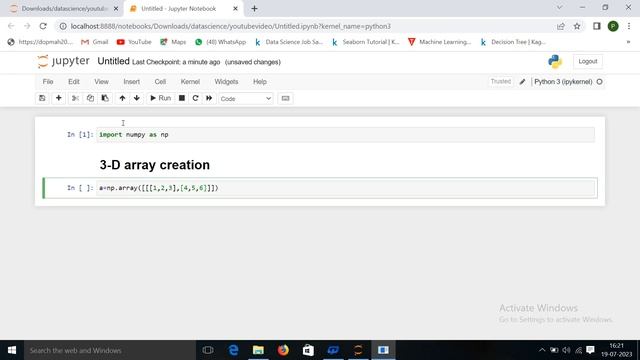Open Task View on the taskbar

pos(208,350)
